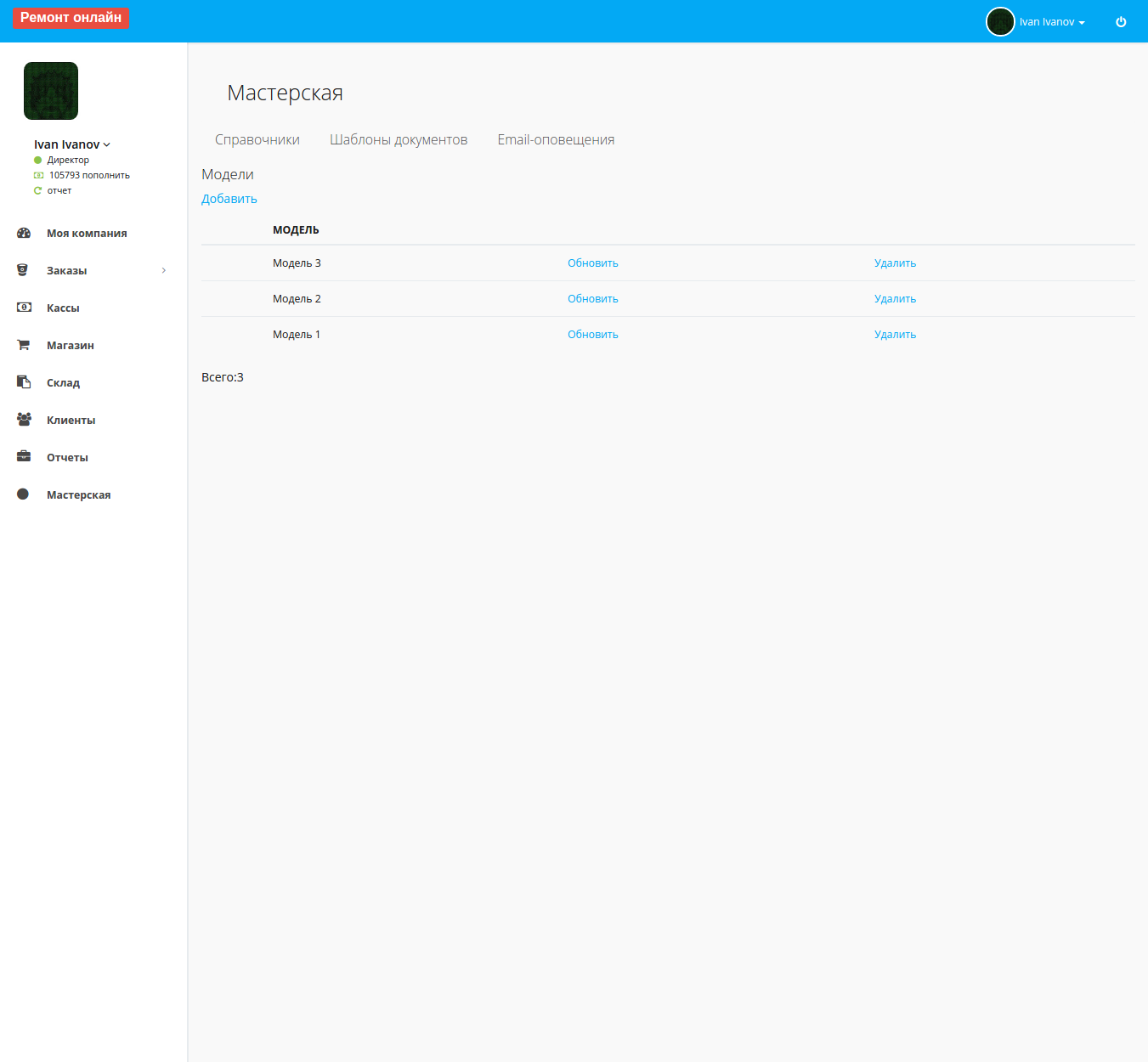This screenshot has height=1062, width=1148.
Task: Open the Заказы menu item
Action: click(x=66, y=270)
